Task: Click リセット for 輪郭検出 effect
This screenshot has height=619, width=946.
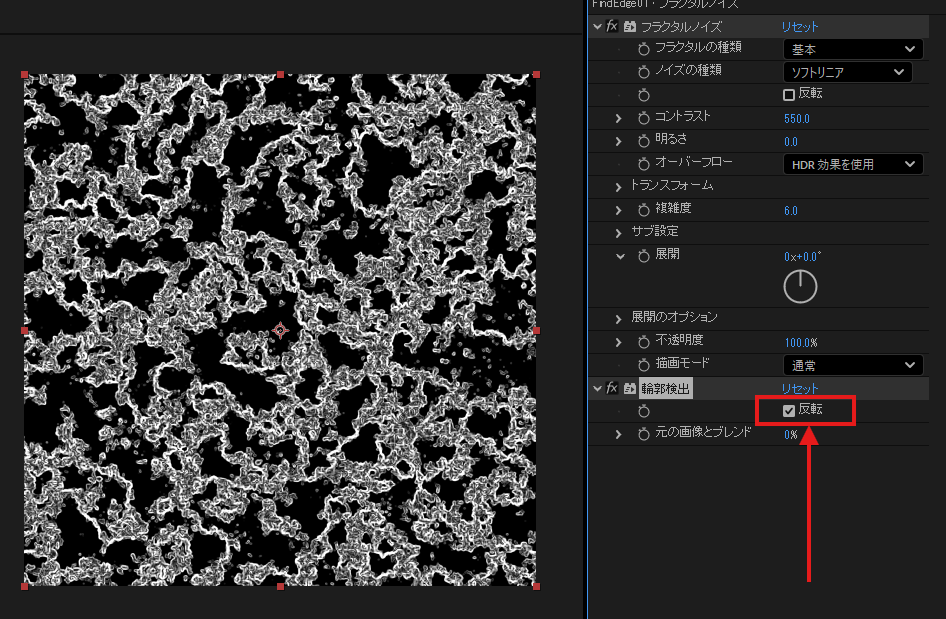Action: 799,388
